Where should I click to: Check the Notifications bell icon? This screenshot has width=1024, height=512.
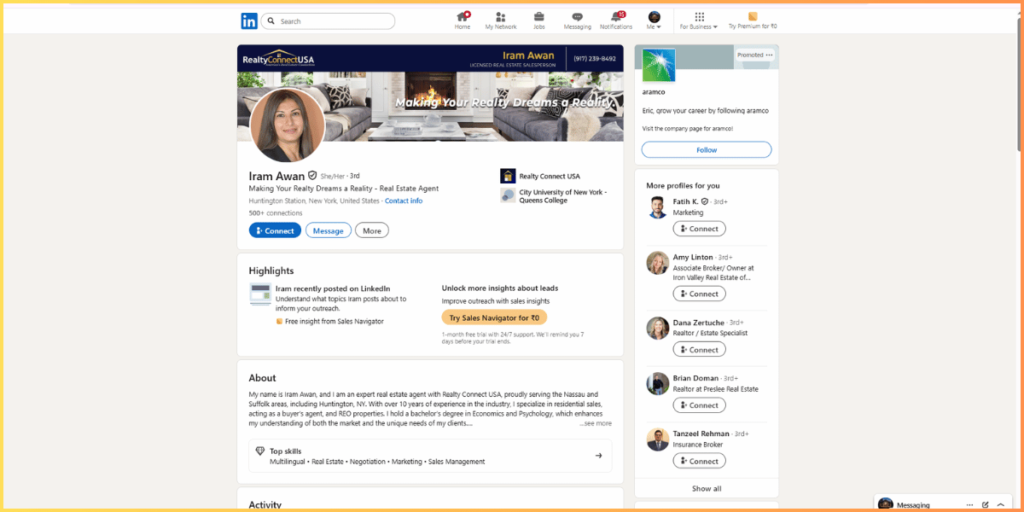point(616,18)
